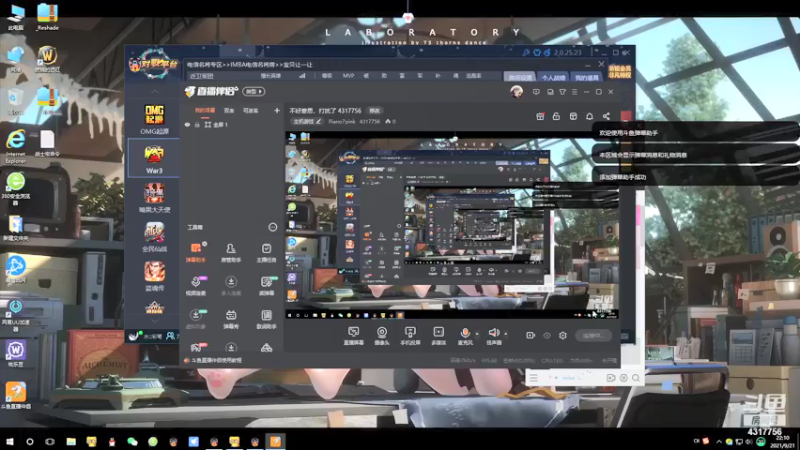The image size is (800, 450).
Task: Click the grayed download tool beside 视频连麦
Action: (231, 286)
